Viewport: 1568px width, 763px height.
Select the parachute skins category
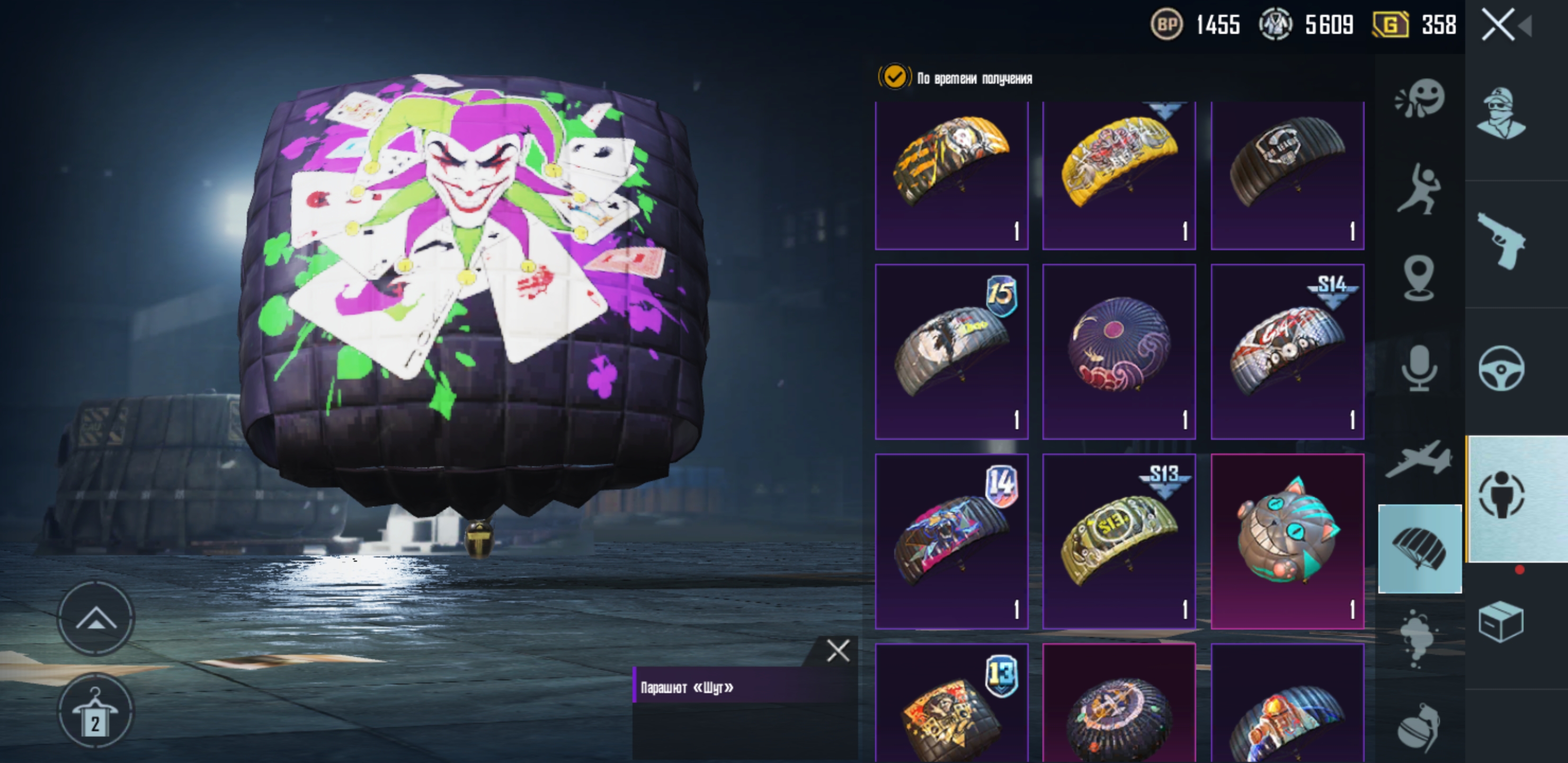(1420, 548)
